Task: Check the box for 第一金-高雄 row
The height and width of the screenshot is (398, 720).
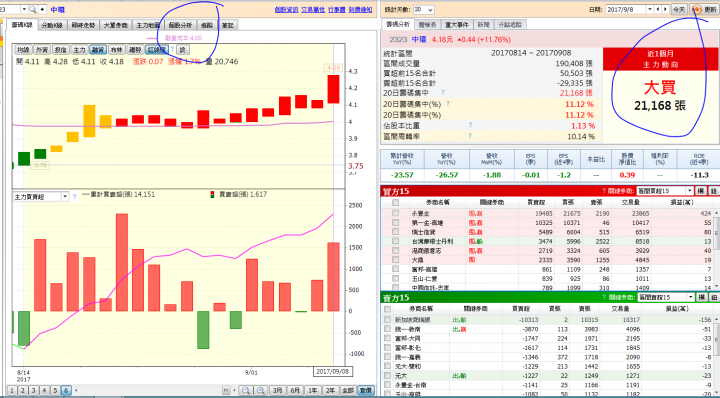Action: [x=395, y=223]
